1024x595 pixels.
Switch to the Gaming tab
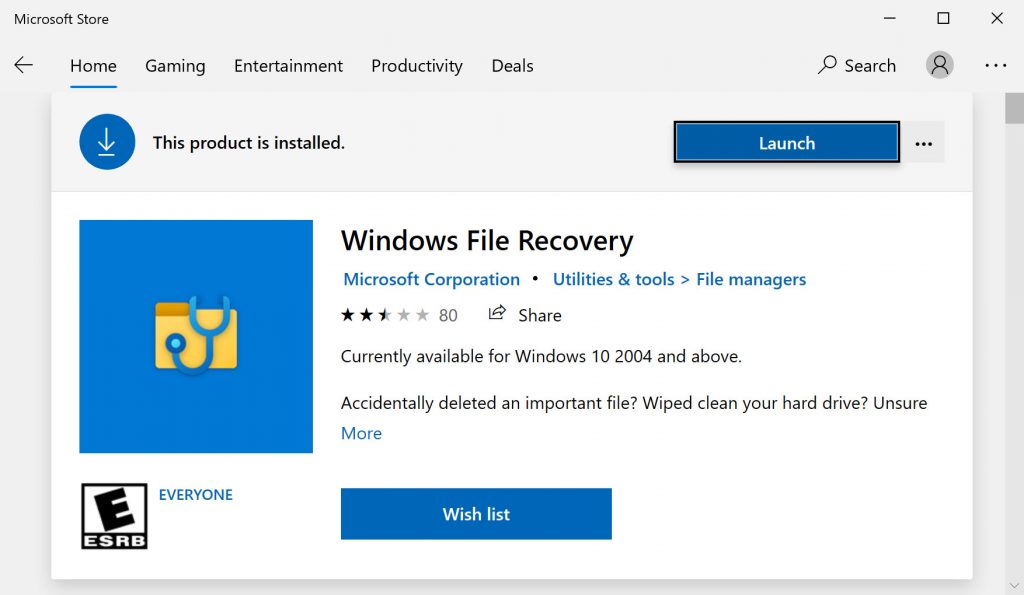point(174,65)
